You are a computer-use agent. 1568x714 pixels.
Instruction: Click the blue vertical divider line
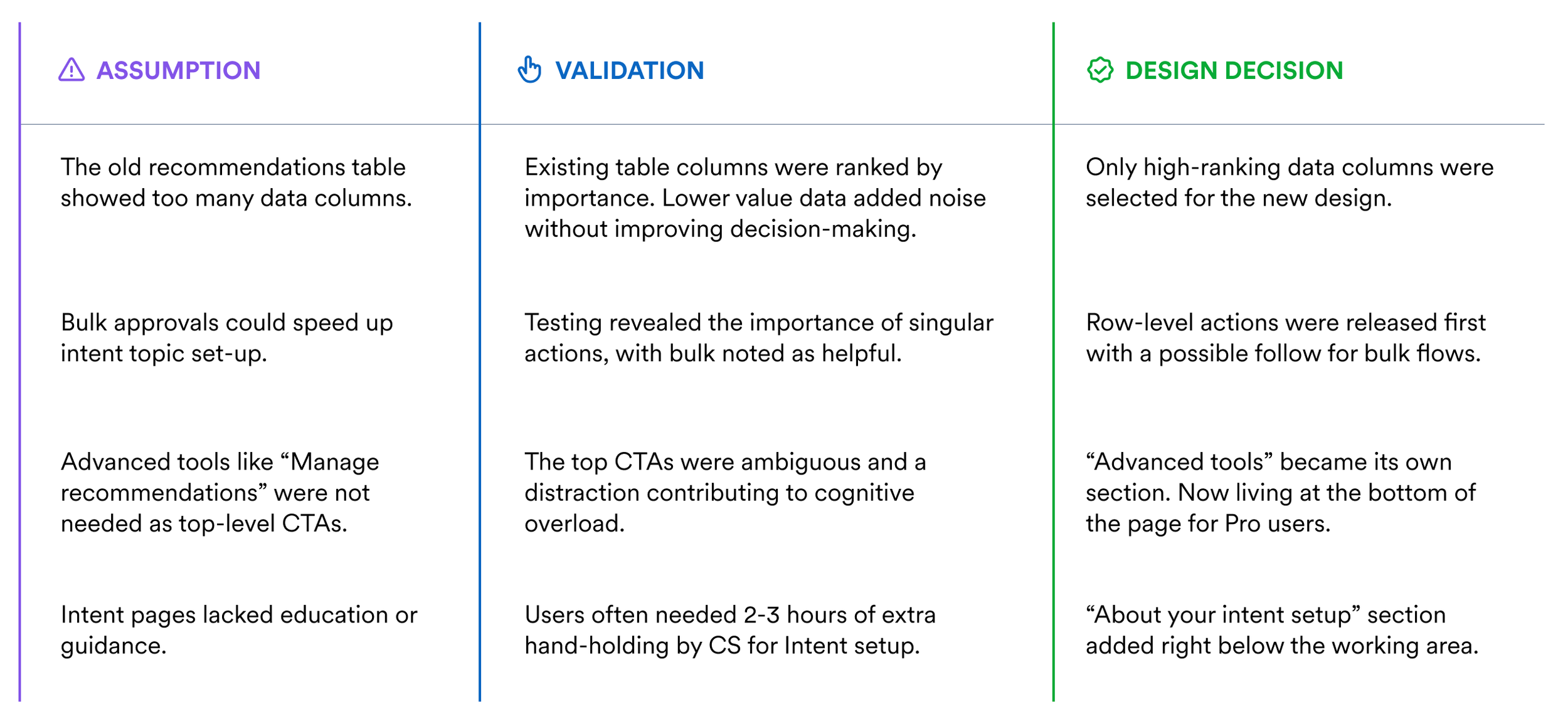click(480, 362)
